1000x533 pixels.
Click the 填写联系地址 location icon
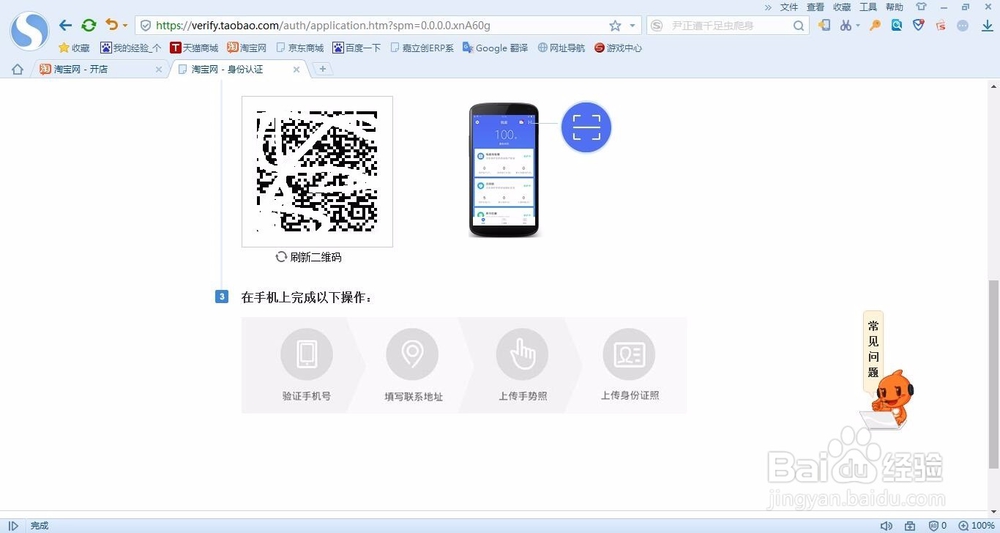tap(412, 354)
